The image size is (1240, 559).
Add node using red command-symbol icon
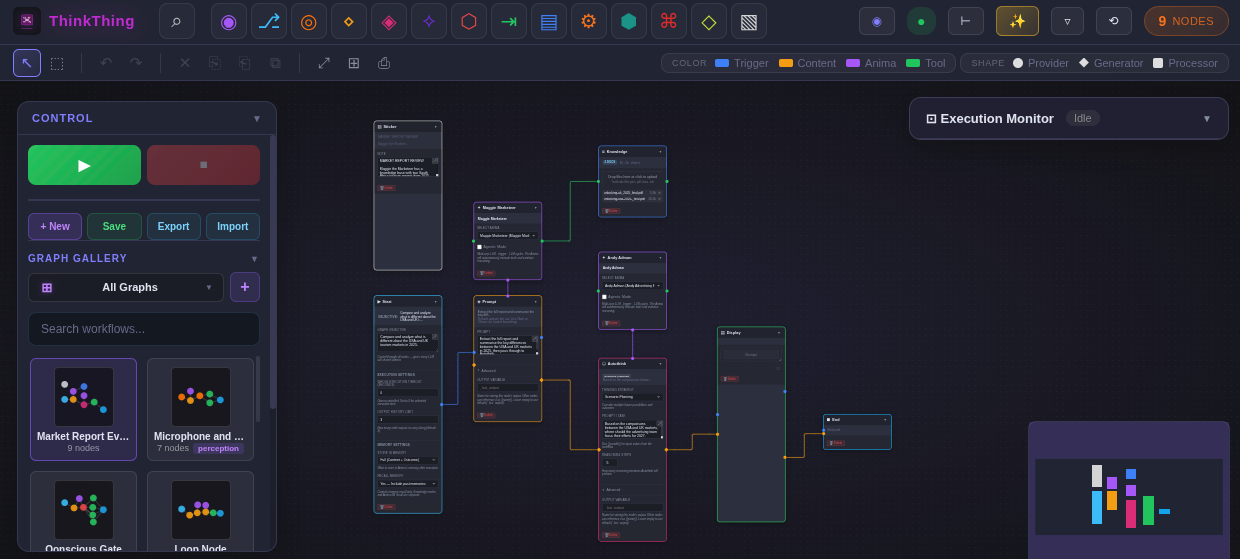(669, 21)
